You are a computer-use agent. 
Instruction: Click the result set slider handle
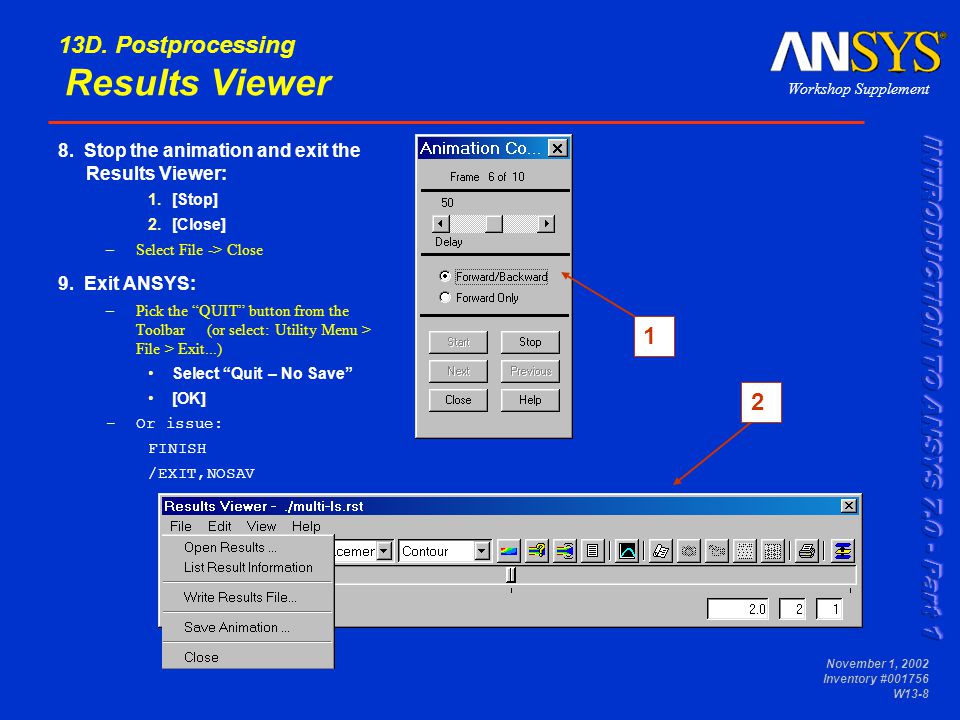coord(511,574)
